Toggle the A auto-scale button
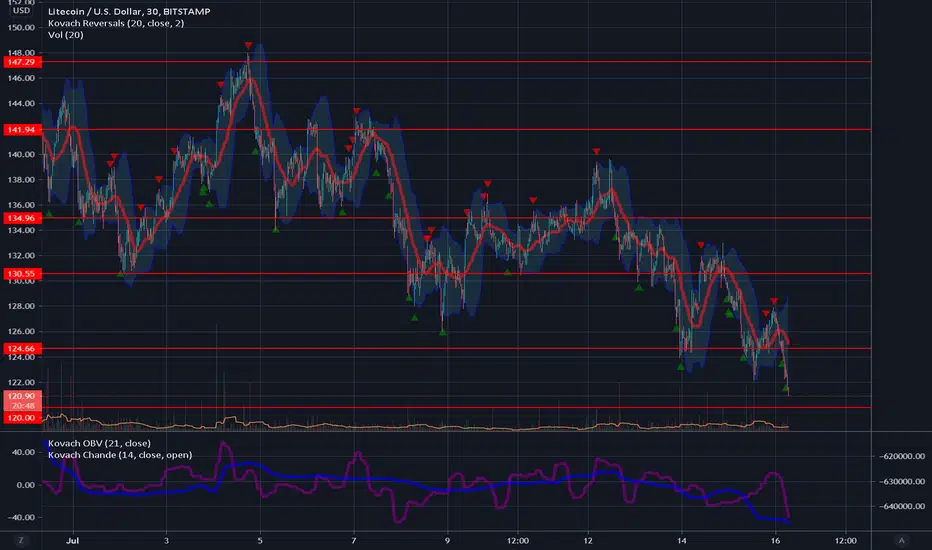The image size is (932, 550). (x=901, y=540)
